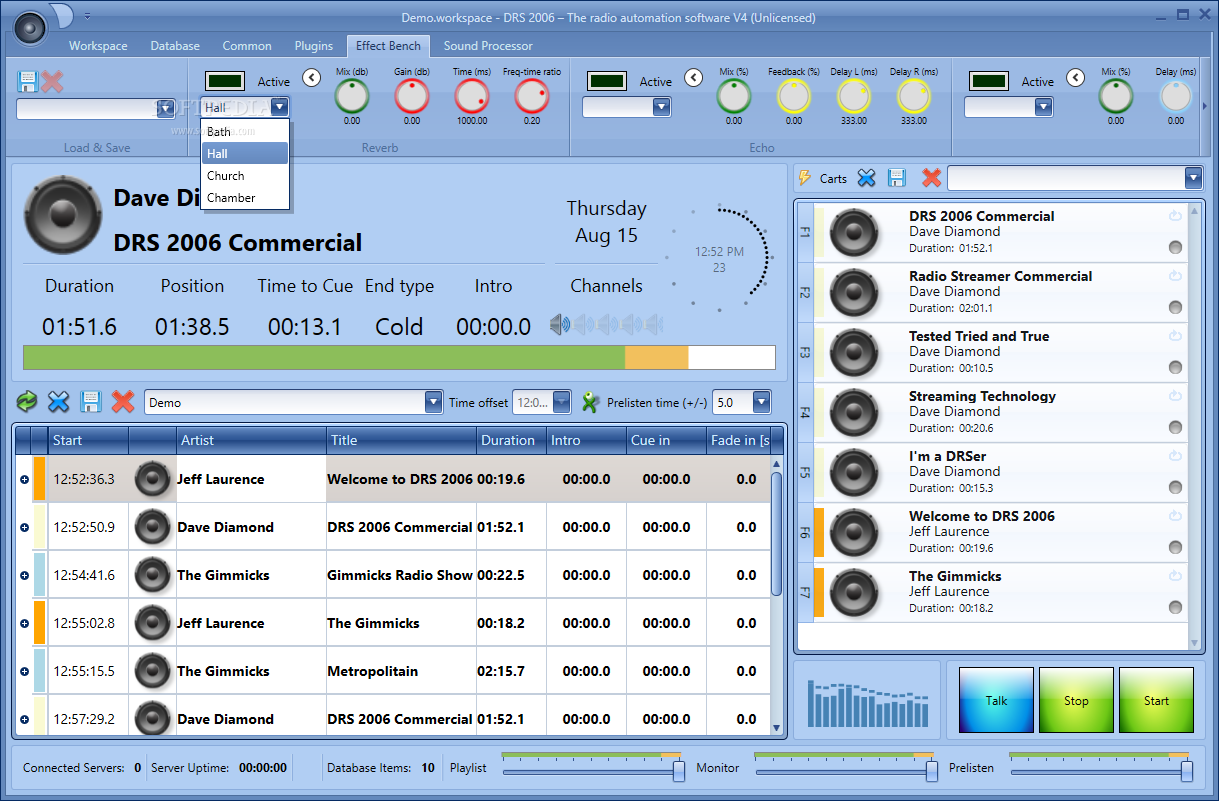This screenshot has height=801, width=1219.
Task: Clear the carts with the blue X icon
Action: point(866,178)
